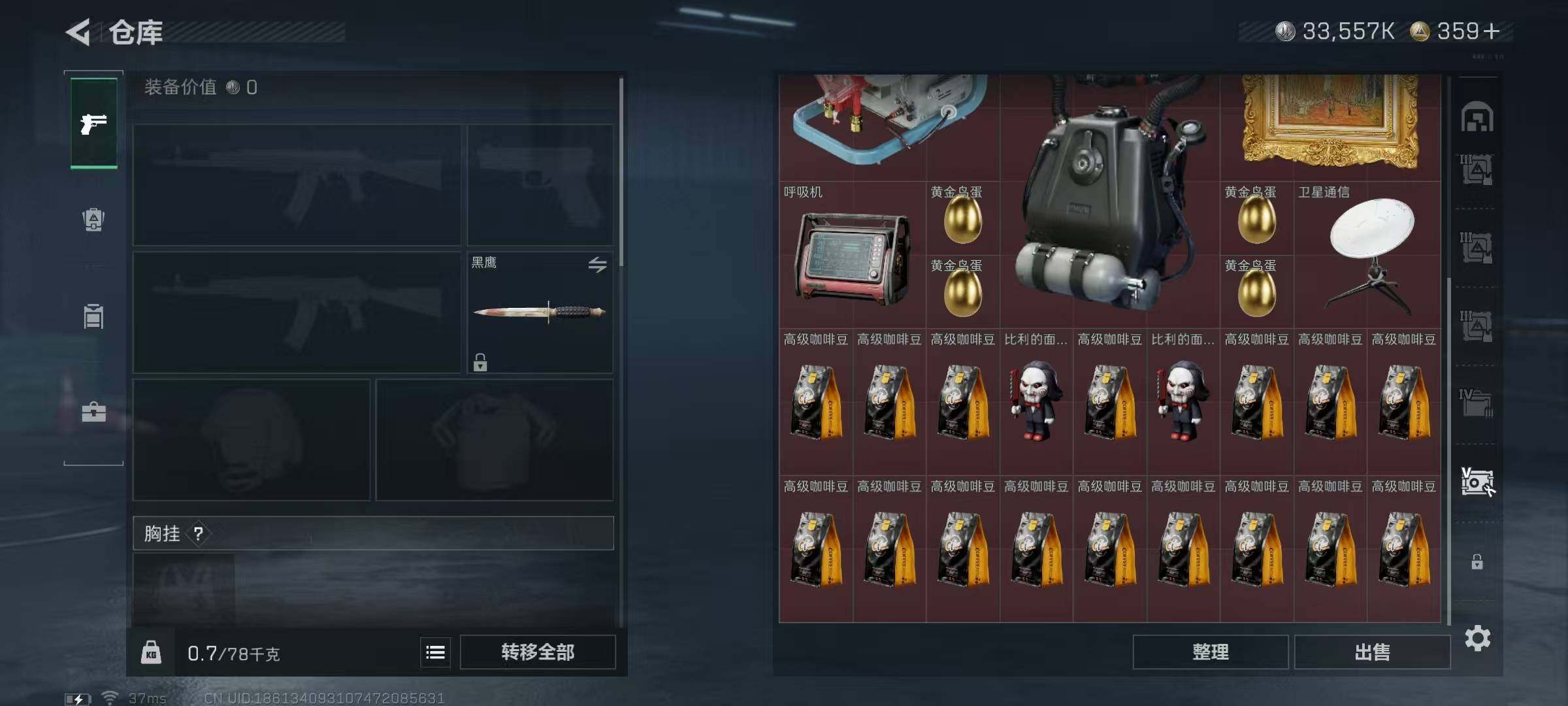Select the 呼吸机 ventilator item
1568x706 pixels.
(x=852, y=255)
